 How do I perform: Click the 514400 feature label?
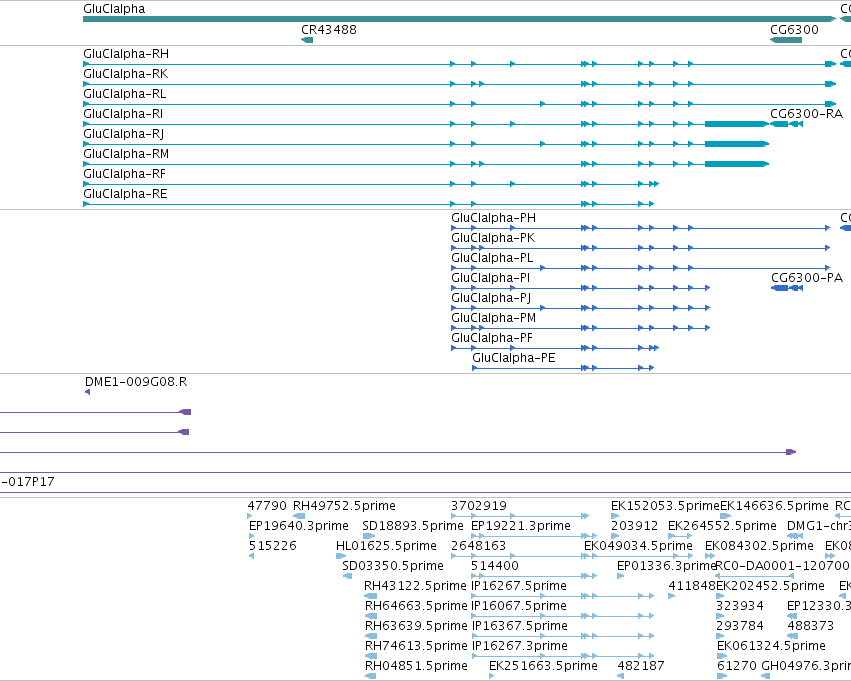tap(494, 566)
